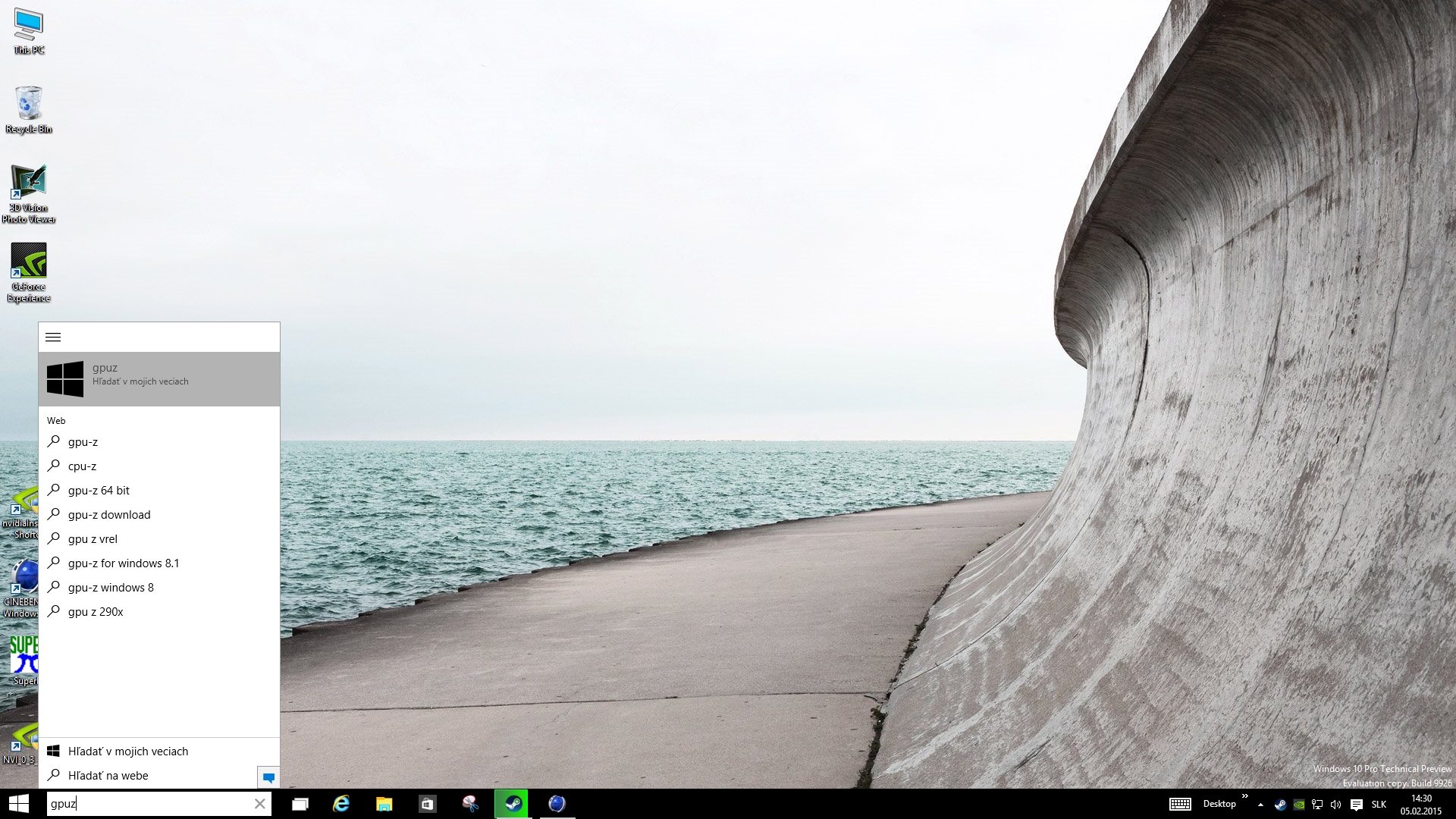Screen dimensions: 1456x819
Task: Open the pinned app left of Steam
Action: click(470, 804)
